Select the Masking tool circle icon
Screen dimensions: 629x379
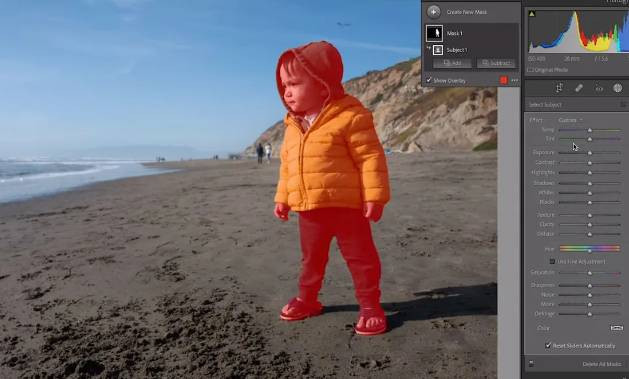[617, 88]
